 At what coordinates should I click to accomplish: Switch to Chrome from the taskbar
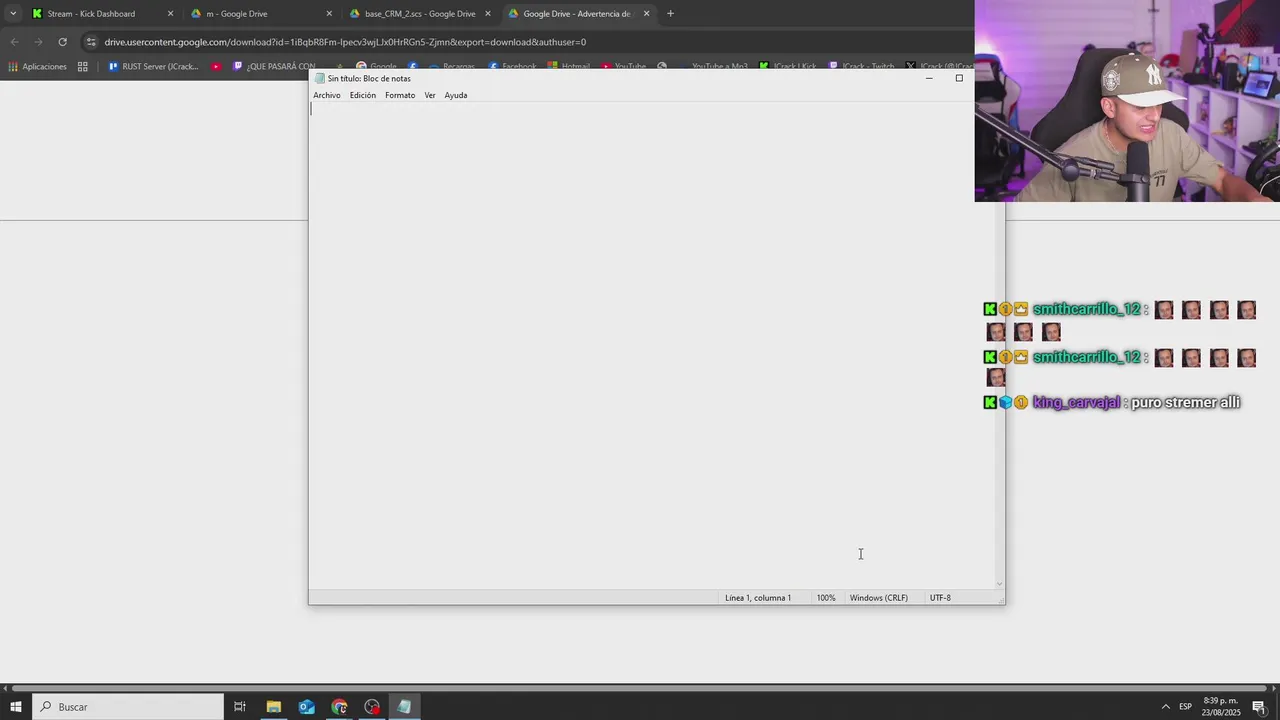coord(339,707)
